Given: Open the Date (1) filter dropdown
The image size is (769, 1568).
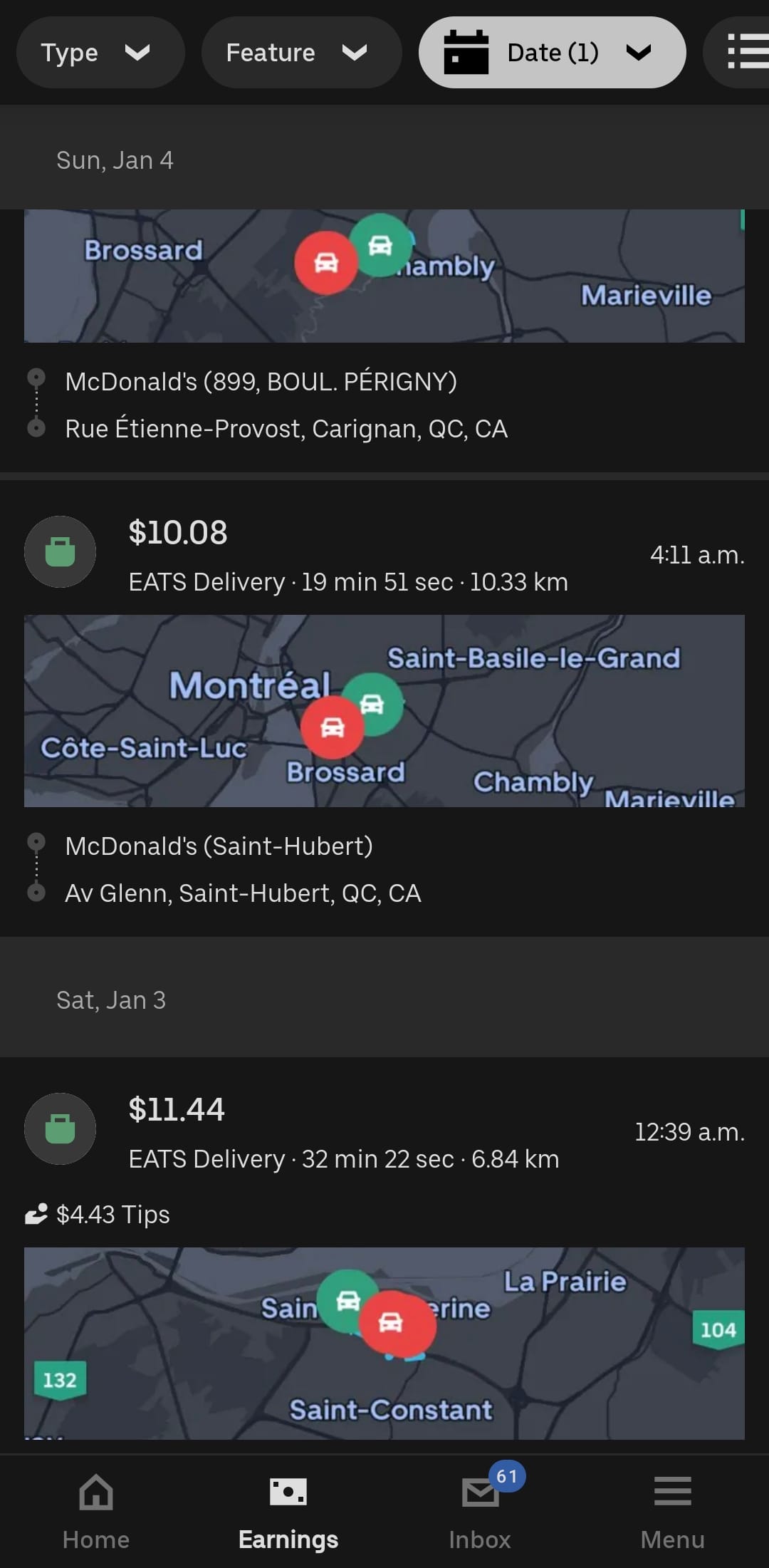Looking at the screenshot, I should coord(553,53).
